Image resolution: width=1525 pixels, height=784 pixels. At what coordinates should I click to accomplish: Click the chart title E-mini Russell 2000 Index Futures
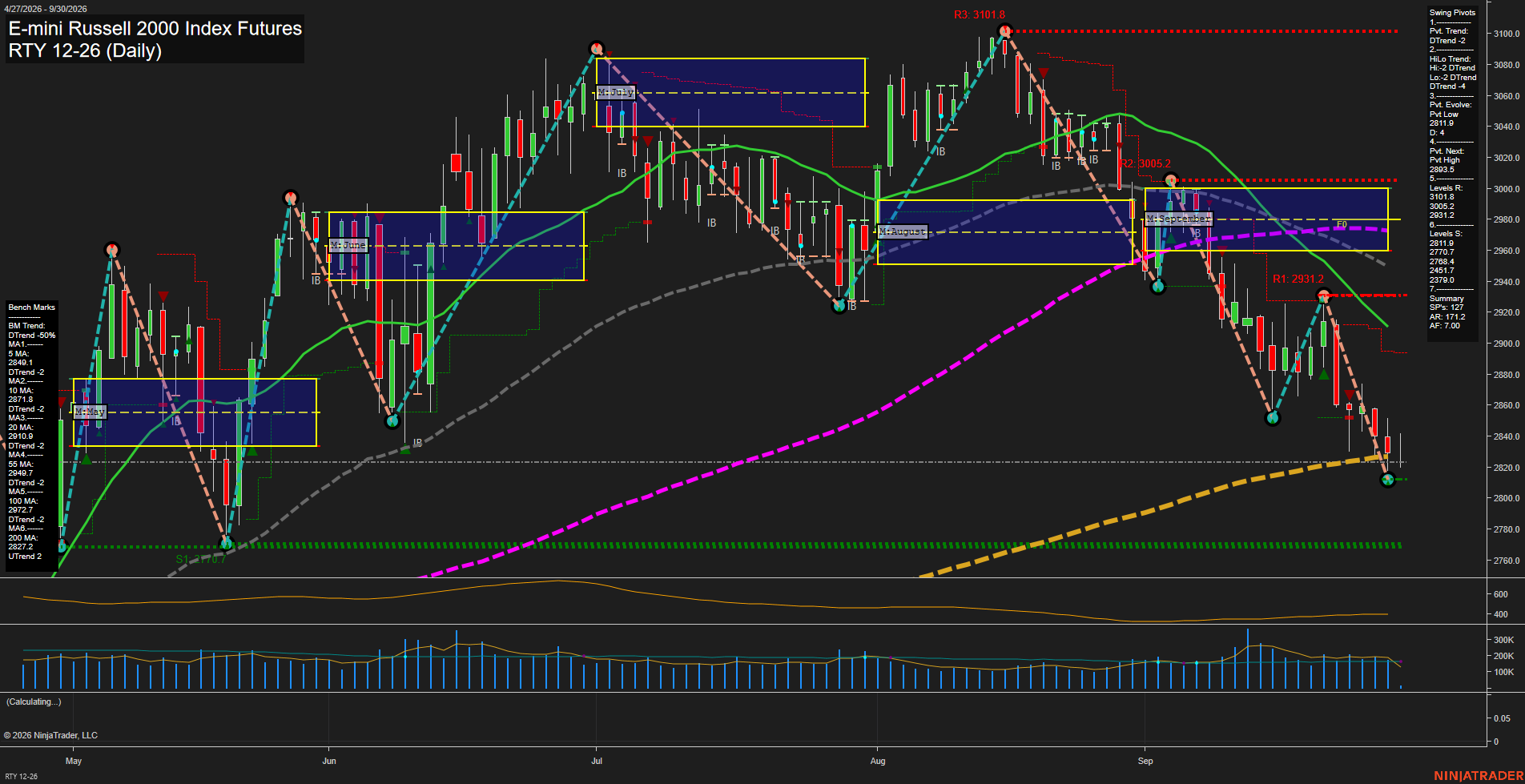[x=155, y=28]
